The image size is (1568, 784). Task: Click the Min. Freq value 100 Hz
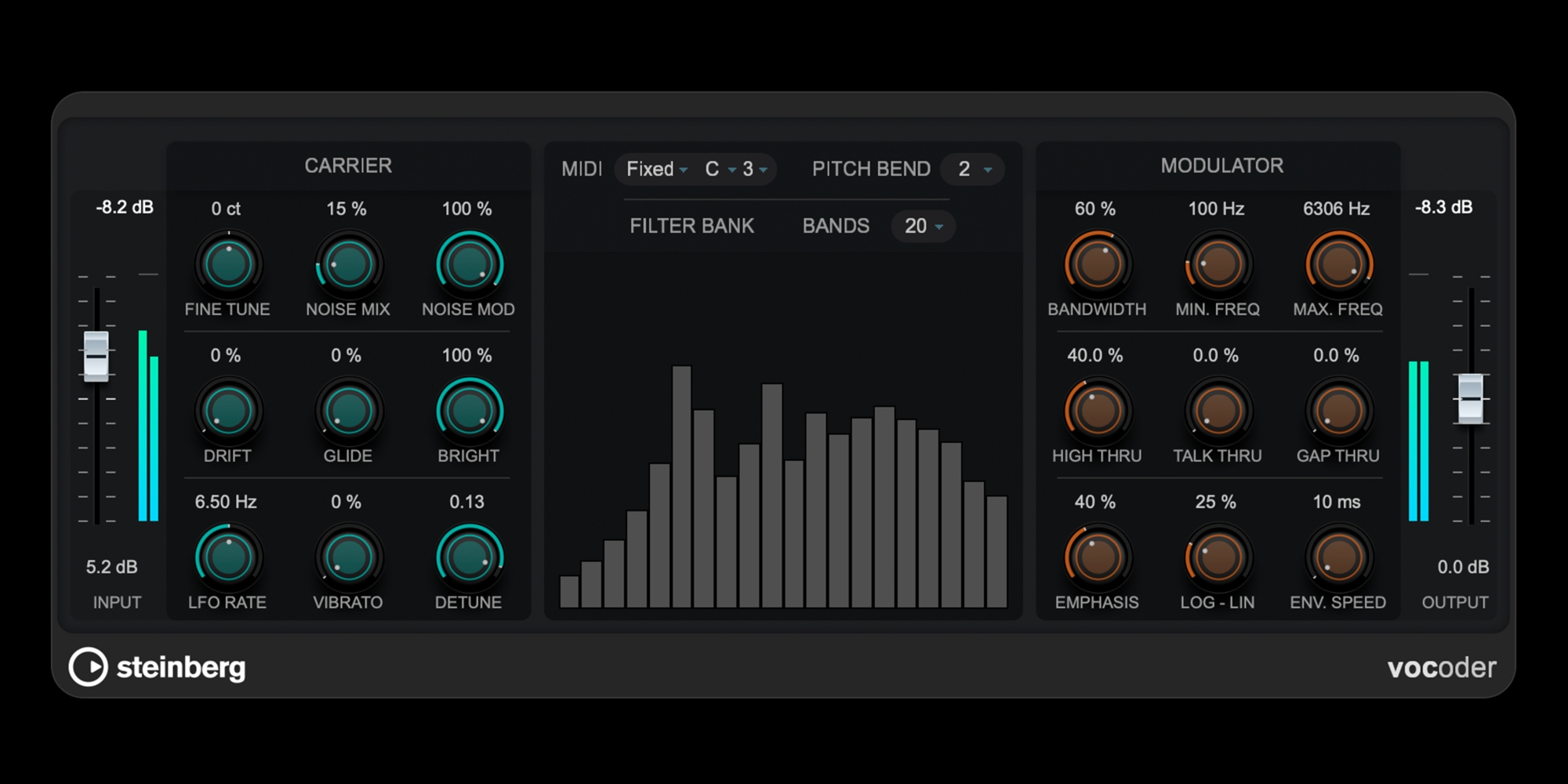1216,209
